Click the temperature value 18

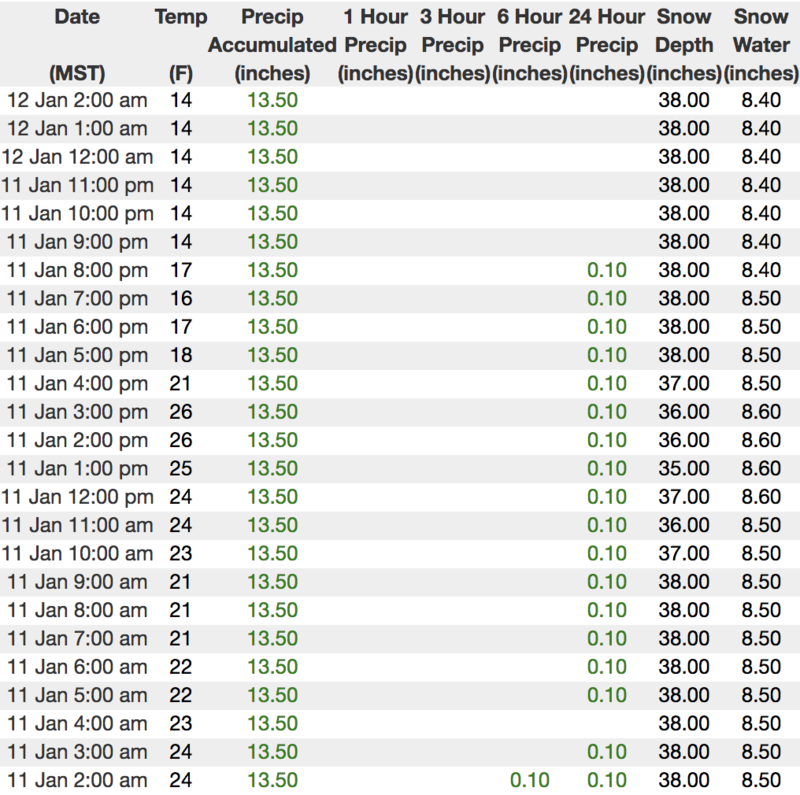tap(181, 355)
